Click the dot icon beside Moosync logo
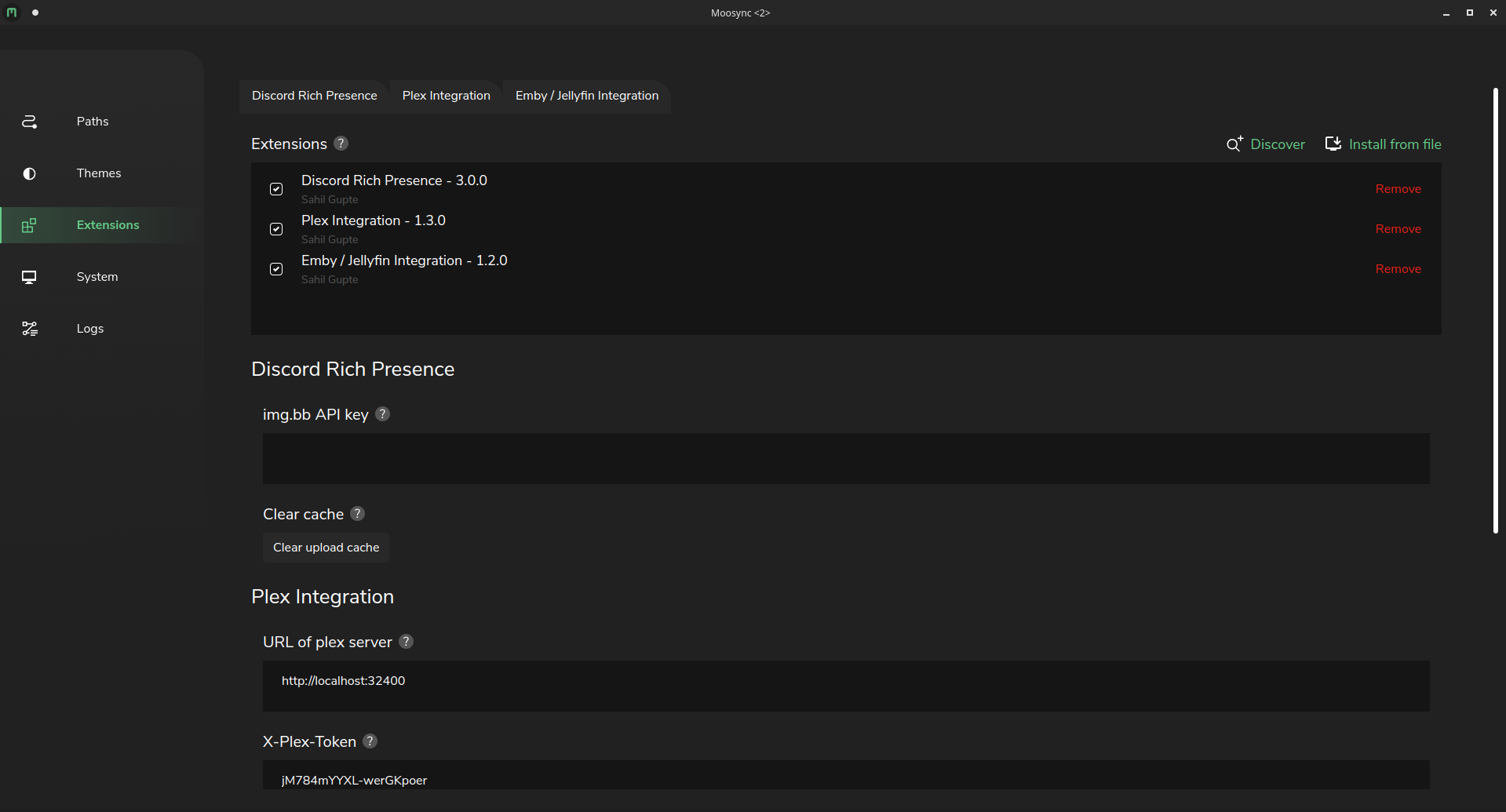The width and height of the screenshot is (1506, 812). point(35,13)
